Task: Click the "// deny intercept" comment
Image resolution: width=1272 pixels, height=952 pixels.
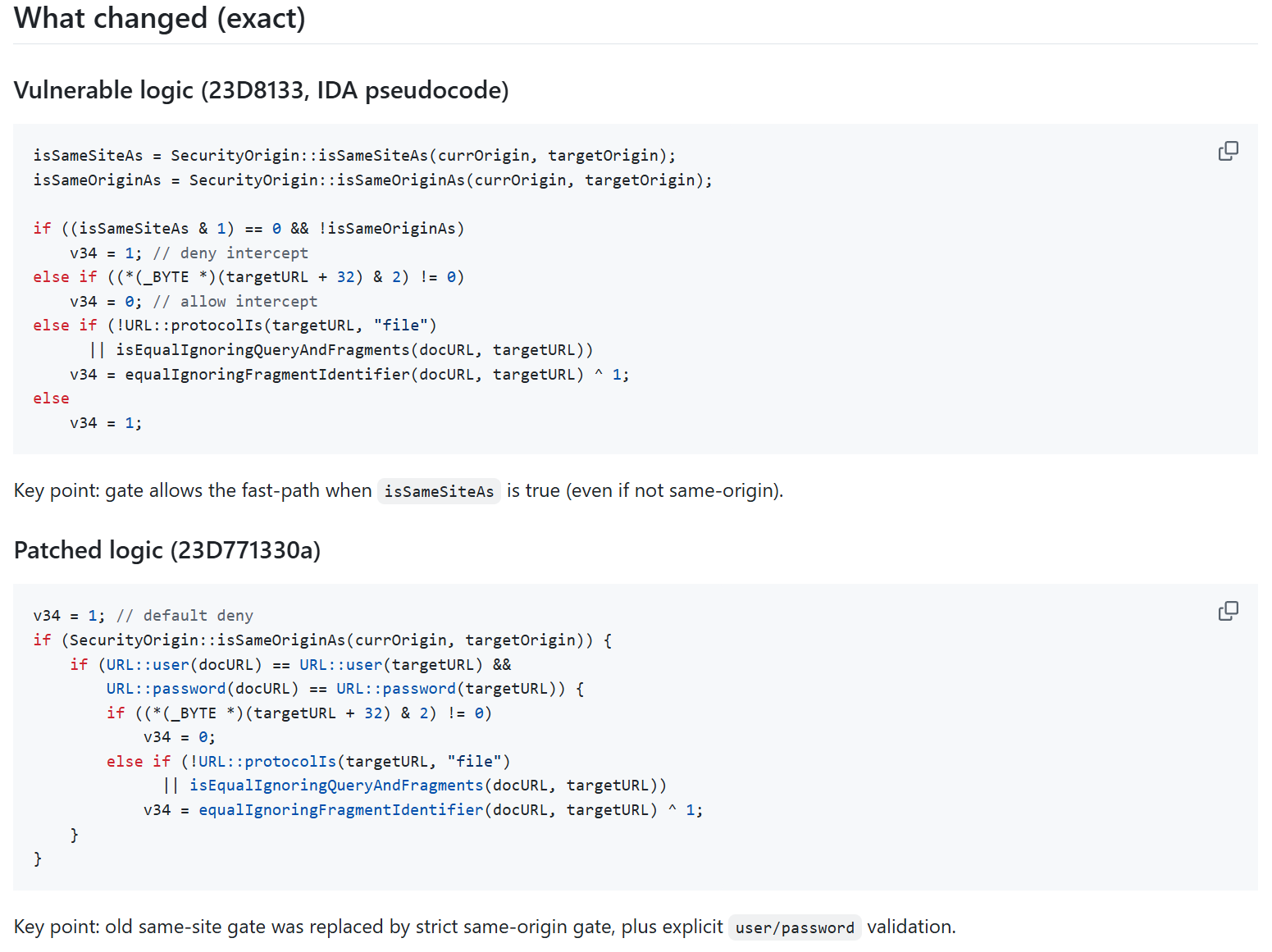Action: coord(230,253)
